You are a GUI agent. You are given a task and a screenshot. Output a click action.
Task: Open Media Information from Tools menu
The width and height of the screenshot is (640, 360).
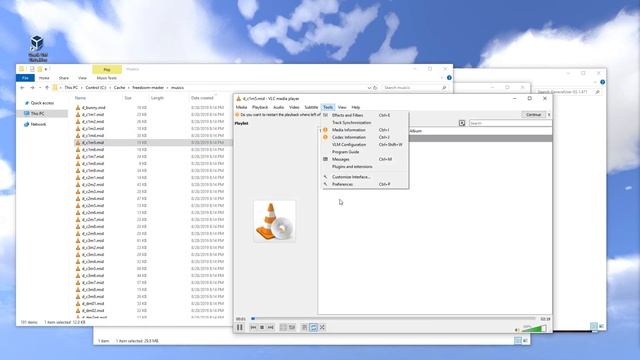365,130
